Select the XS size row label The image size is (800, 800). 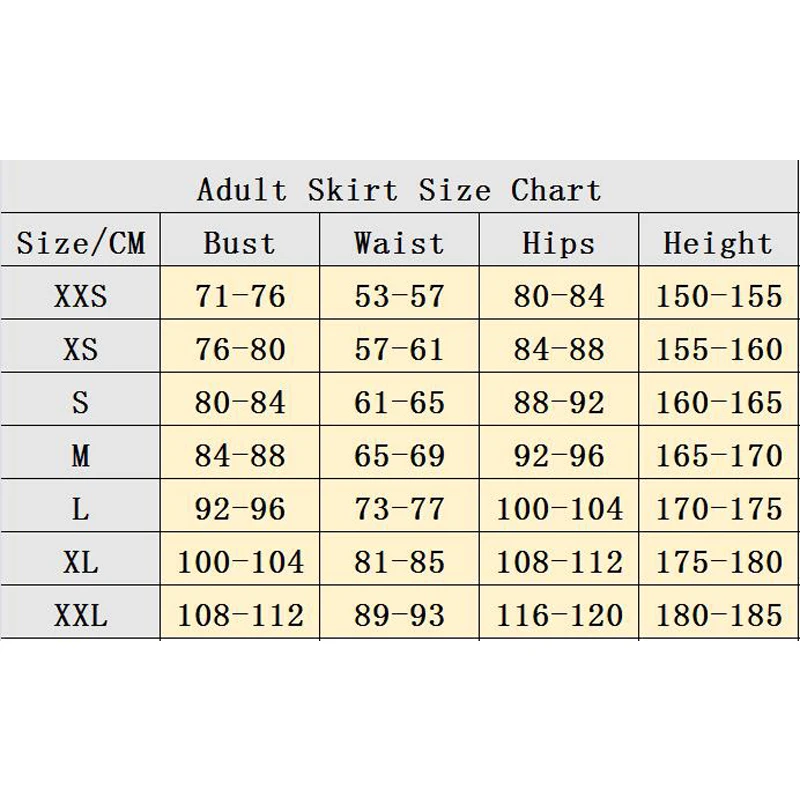point(81,349)
